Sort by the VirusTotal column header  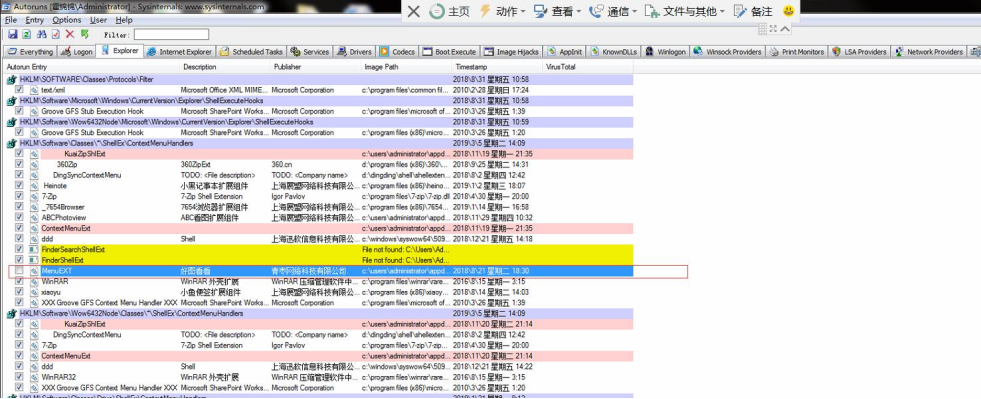(587, 66)
